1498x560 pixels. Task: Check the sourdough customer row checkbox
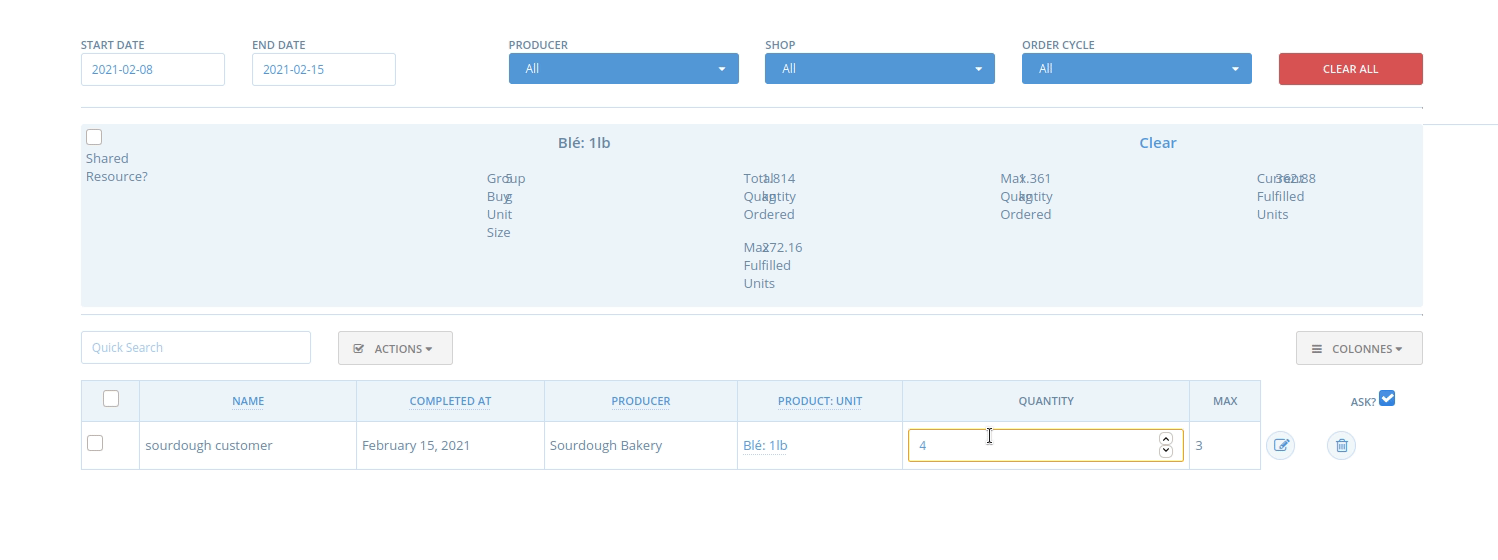pos(95,443)
